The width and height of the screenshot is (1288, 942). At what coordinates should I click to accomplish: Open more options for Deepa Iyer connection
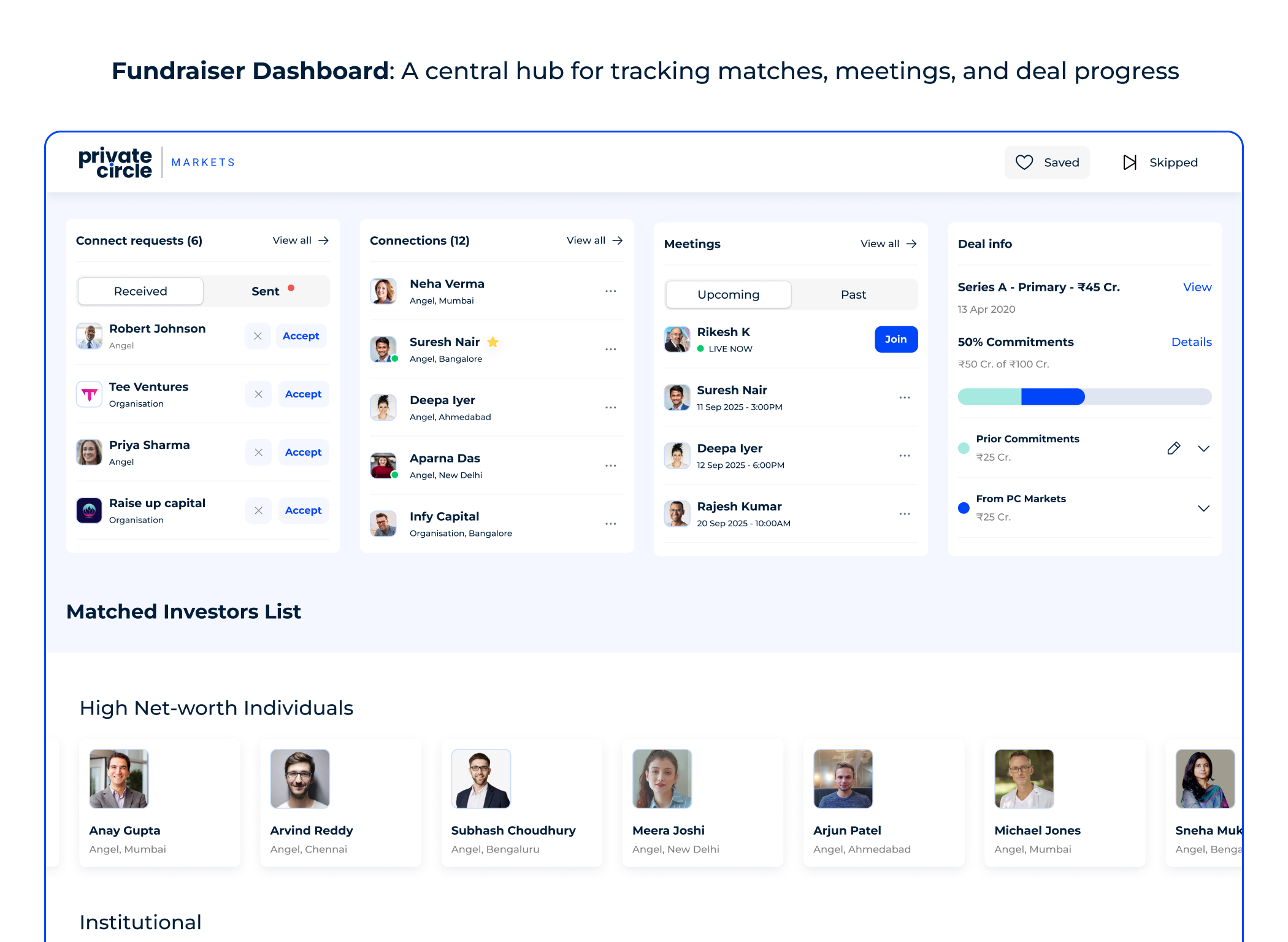coord(610,408)
